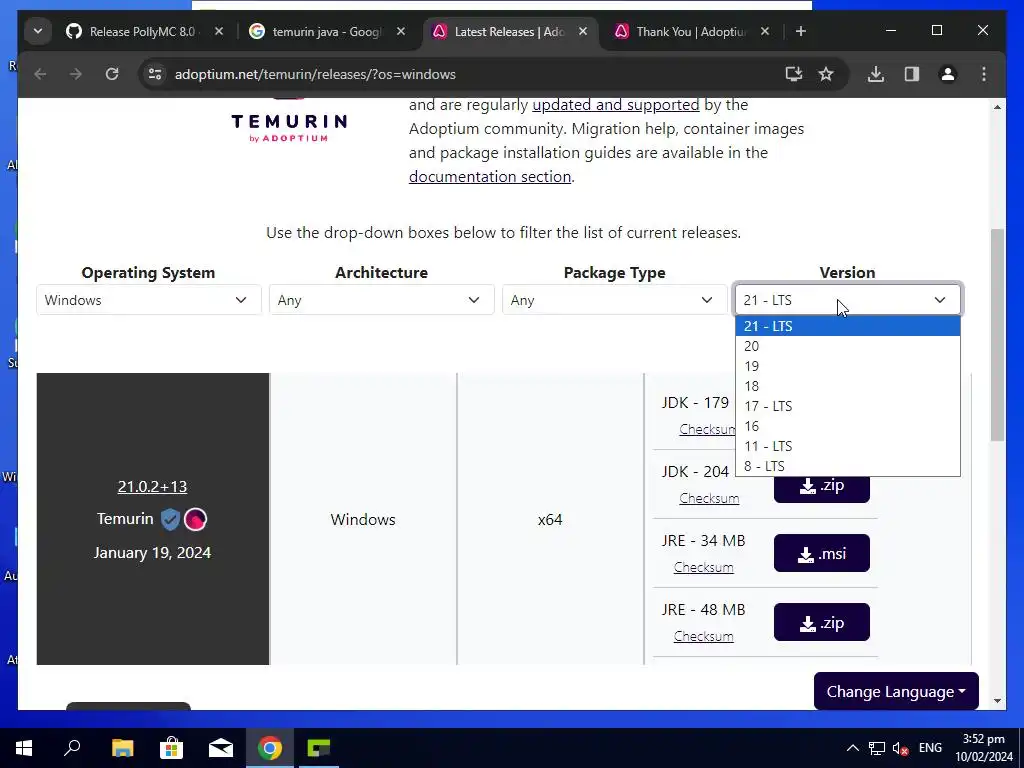Select 17 - LTS from list

pos(848,406)
